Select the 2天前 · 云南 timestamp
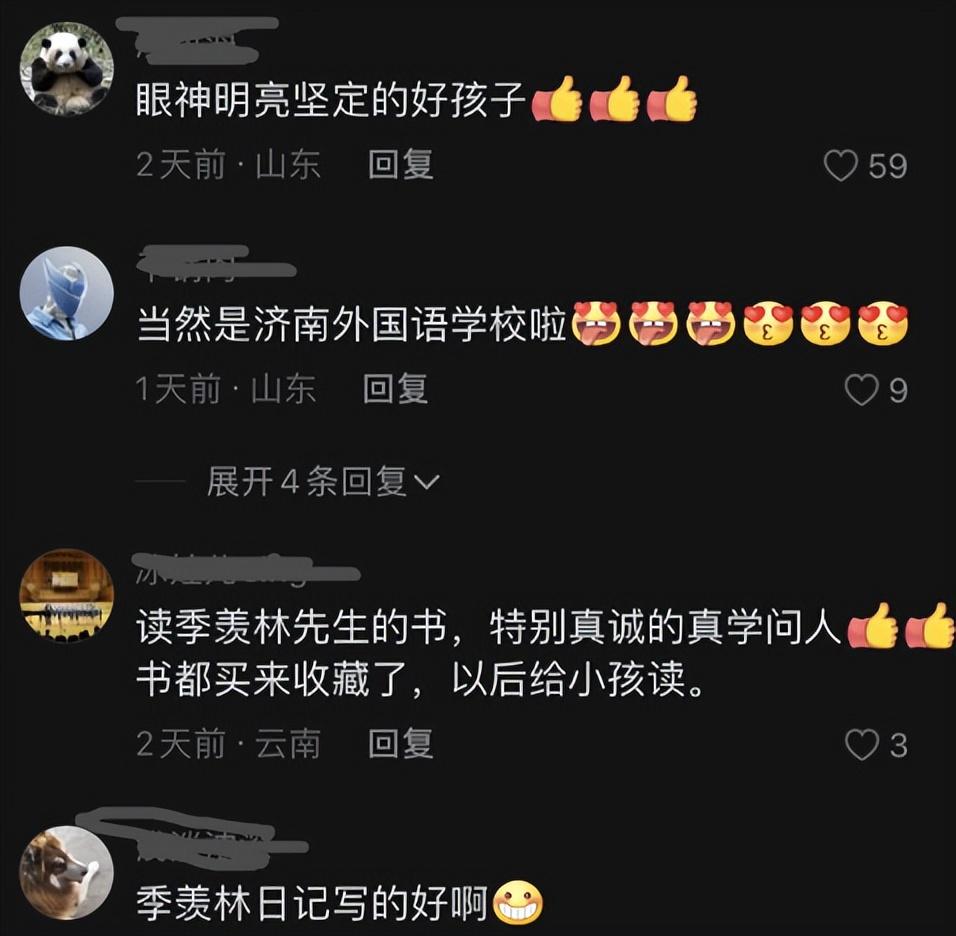 (x=228, y=744)
